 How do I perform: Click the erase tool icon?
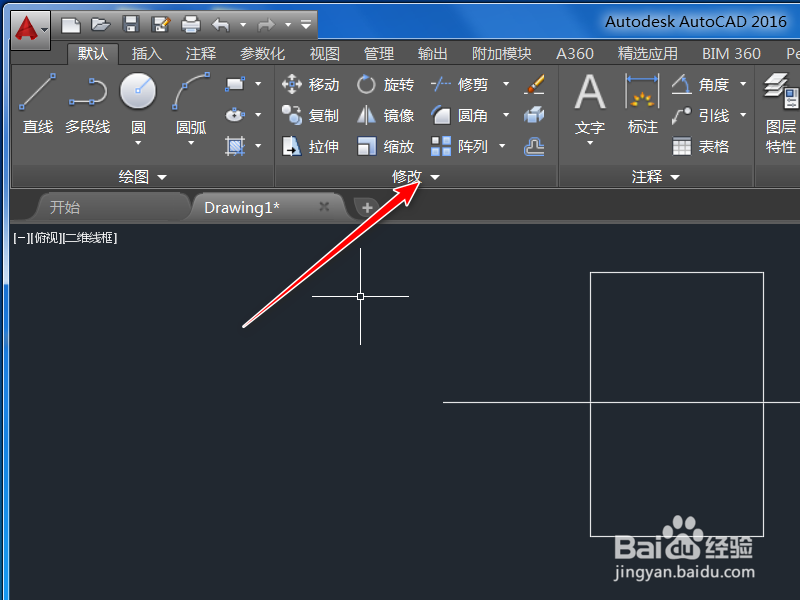click(x=534, y=84)
